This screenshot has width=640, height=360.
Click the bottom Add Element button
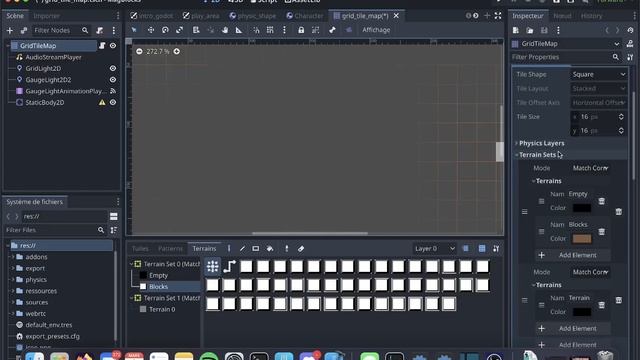coord(573,345)
